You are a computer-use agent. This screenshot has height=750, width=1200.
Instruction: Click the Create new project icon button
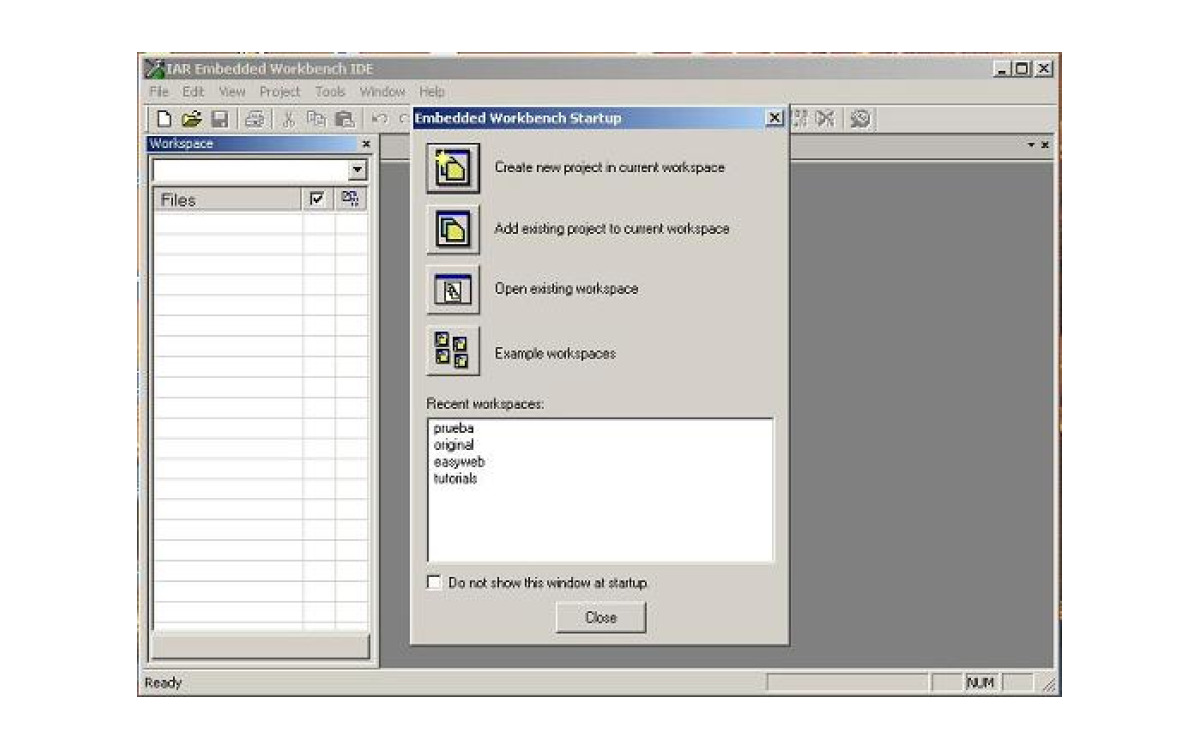click(453, 168)
